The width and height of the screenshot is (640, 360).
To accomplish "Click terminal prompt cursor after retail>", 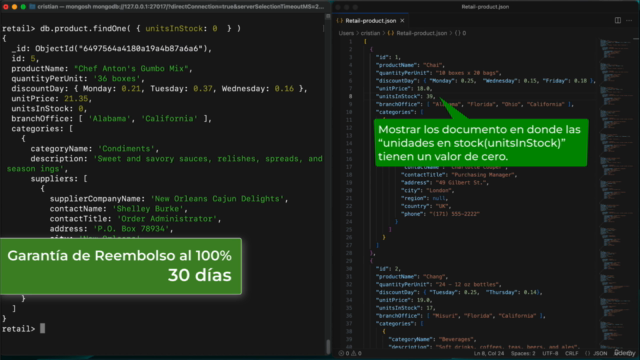I will [x=42, y=329].
